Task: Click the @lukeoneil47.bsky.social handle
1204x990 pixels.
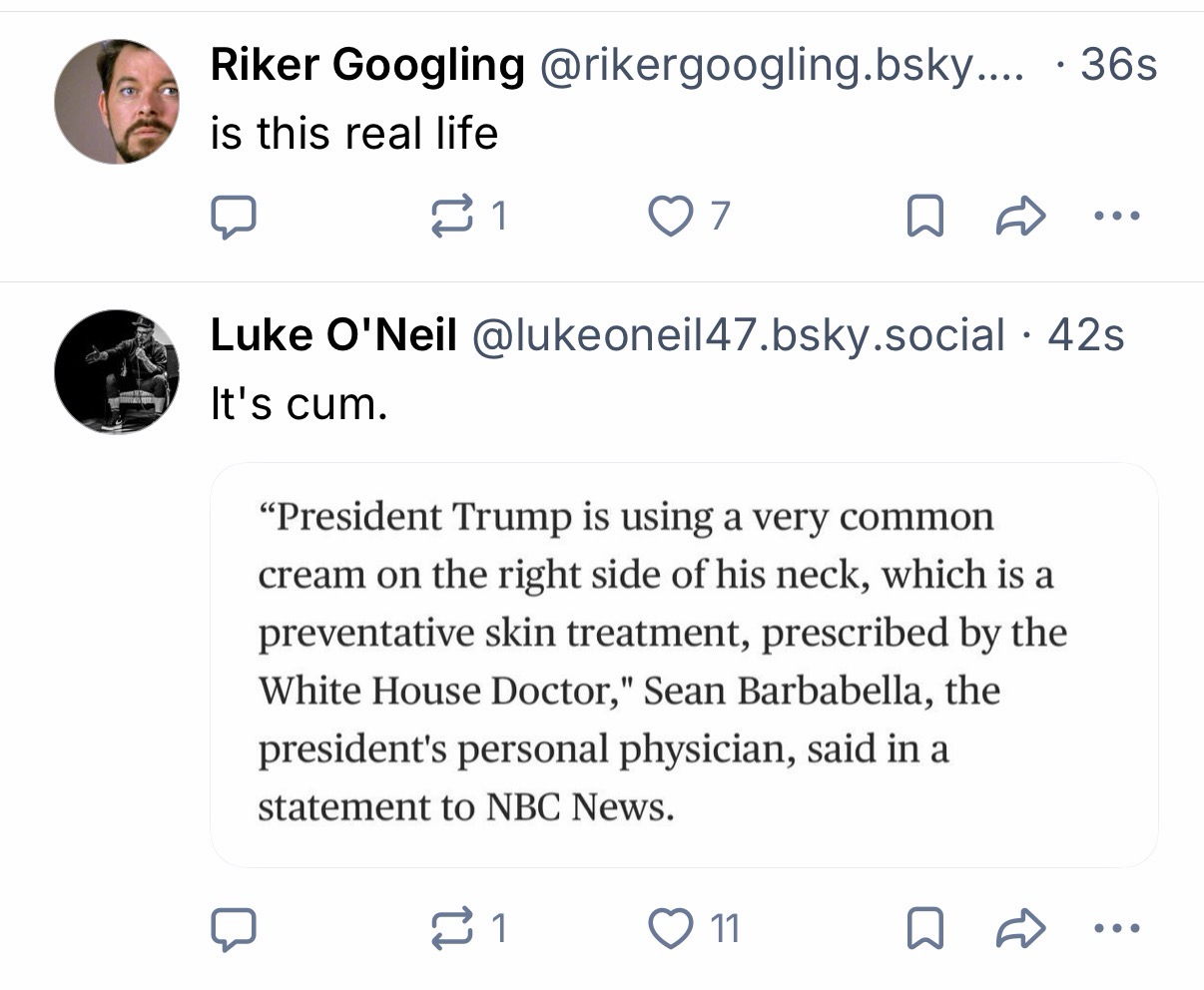Action: coord(737,336)
